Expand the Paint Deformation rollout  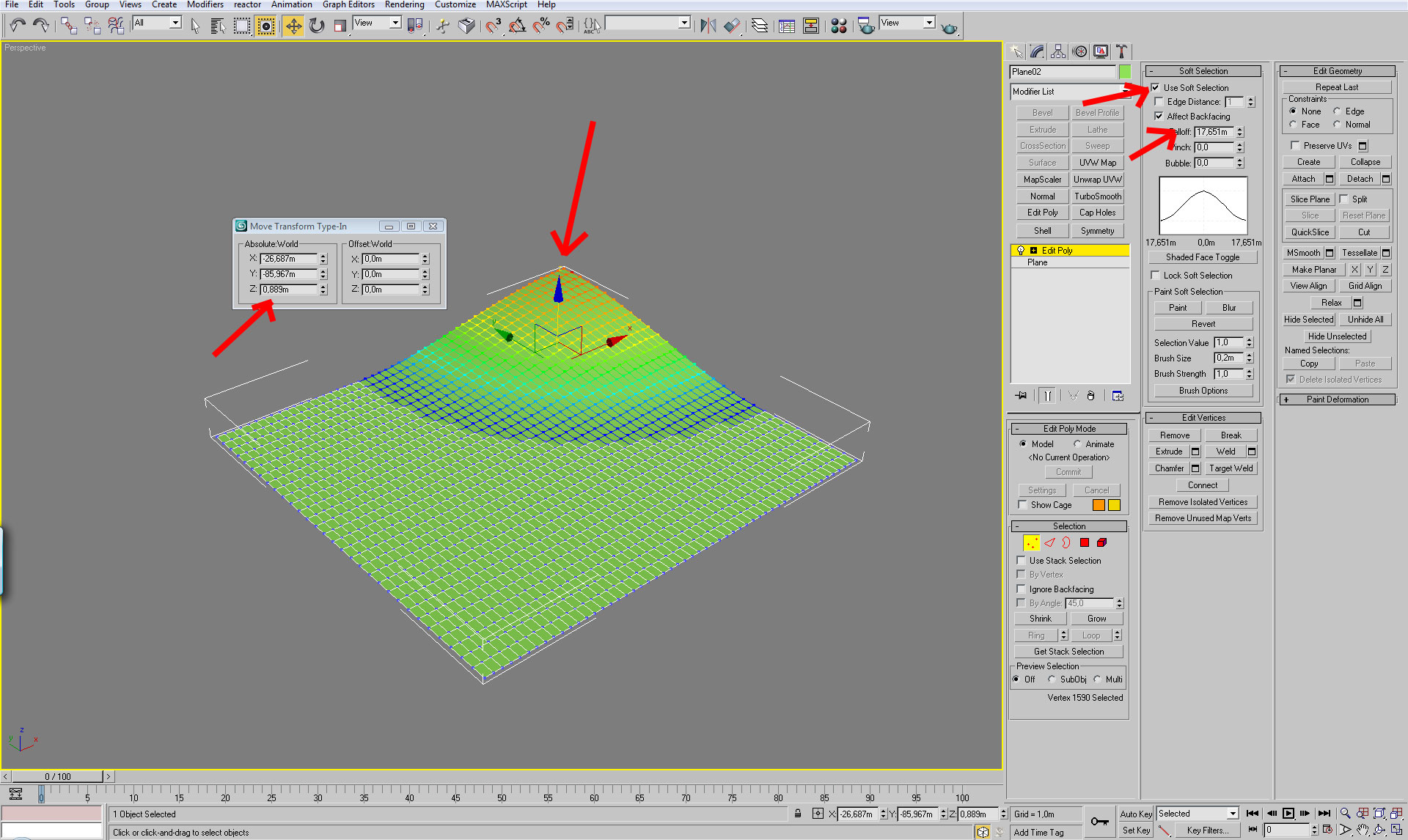coord(1337,399)
